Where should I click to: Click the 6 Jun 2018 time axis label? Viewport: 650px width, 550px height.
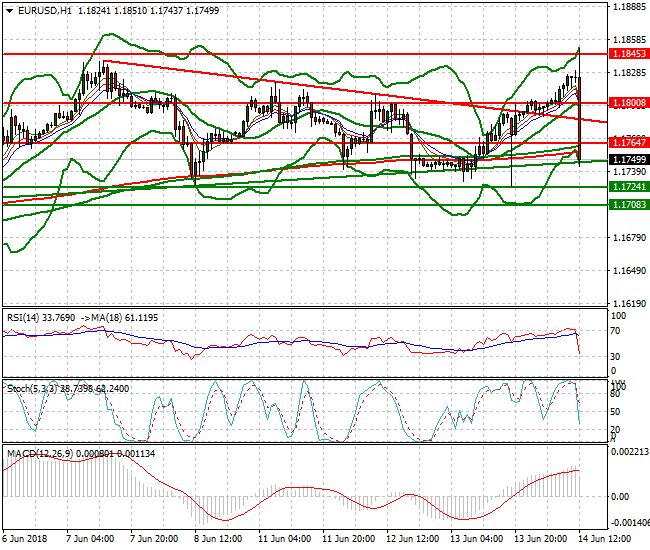pos(24,539)
